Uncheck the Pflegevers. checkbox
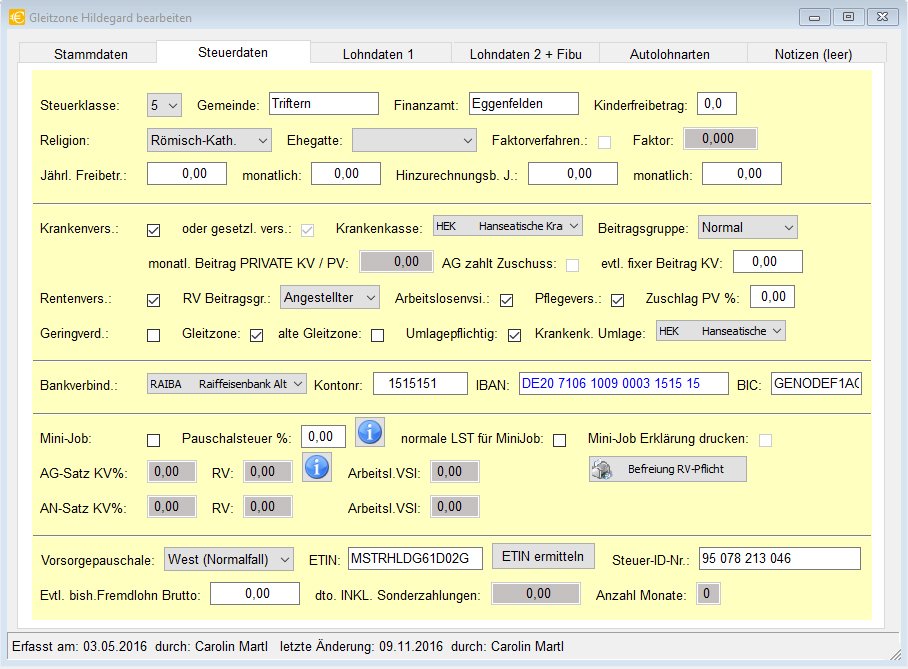The image size is (908, 669). 618,300
